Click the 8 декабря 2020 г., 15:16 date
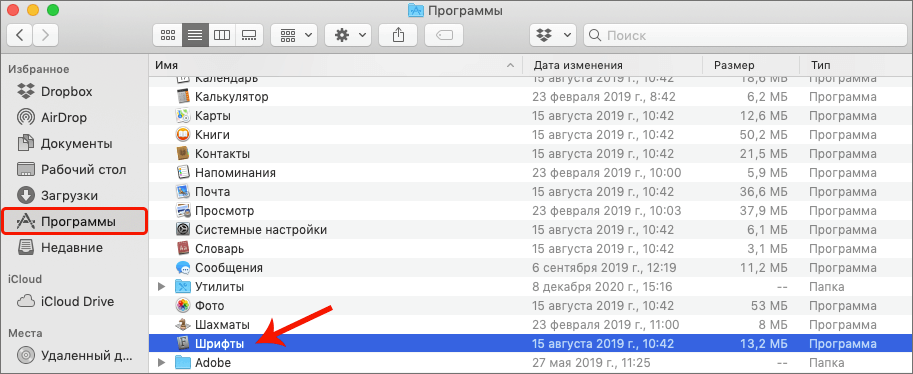 coord(602,287)
